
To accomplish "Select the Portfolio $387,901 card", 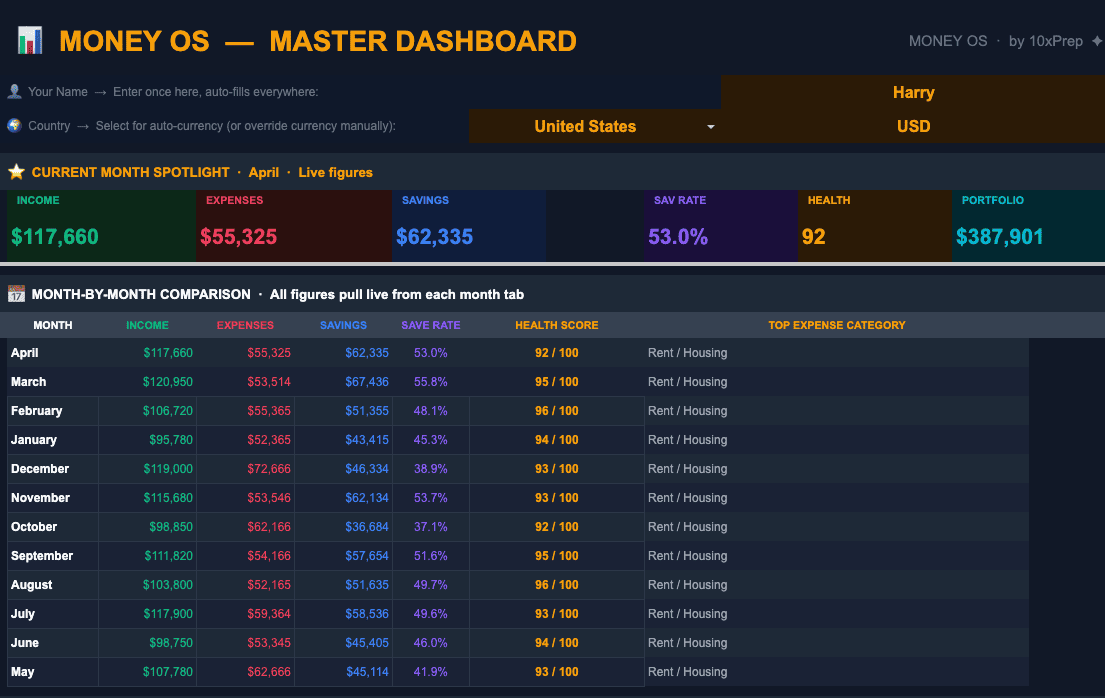I will click(x=1028, y=226).
